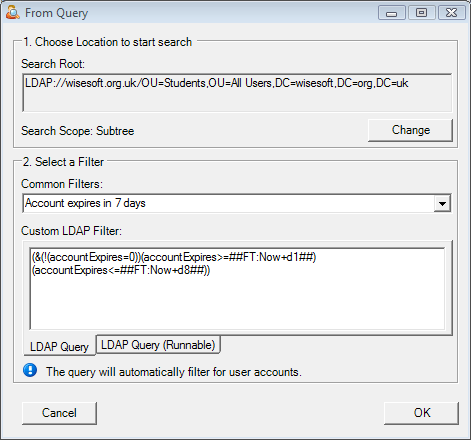
Task: Confirm the query with the OK button
Action: tap(422, 413)
